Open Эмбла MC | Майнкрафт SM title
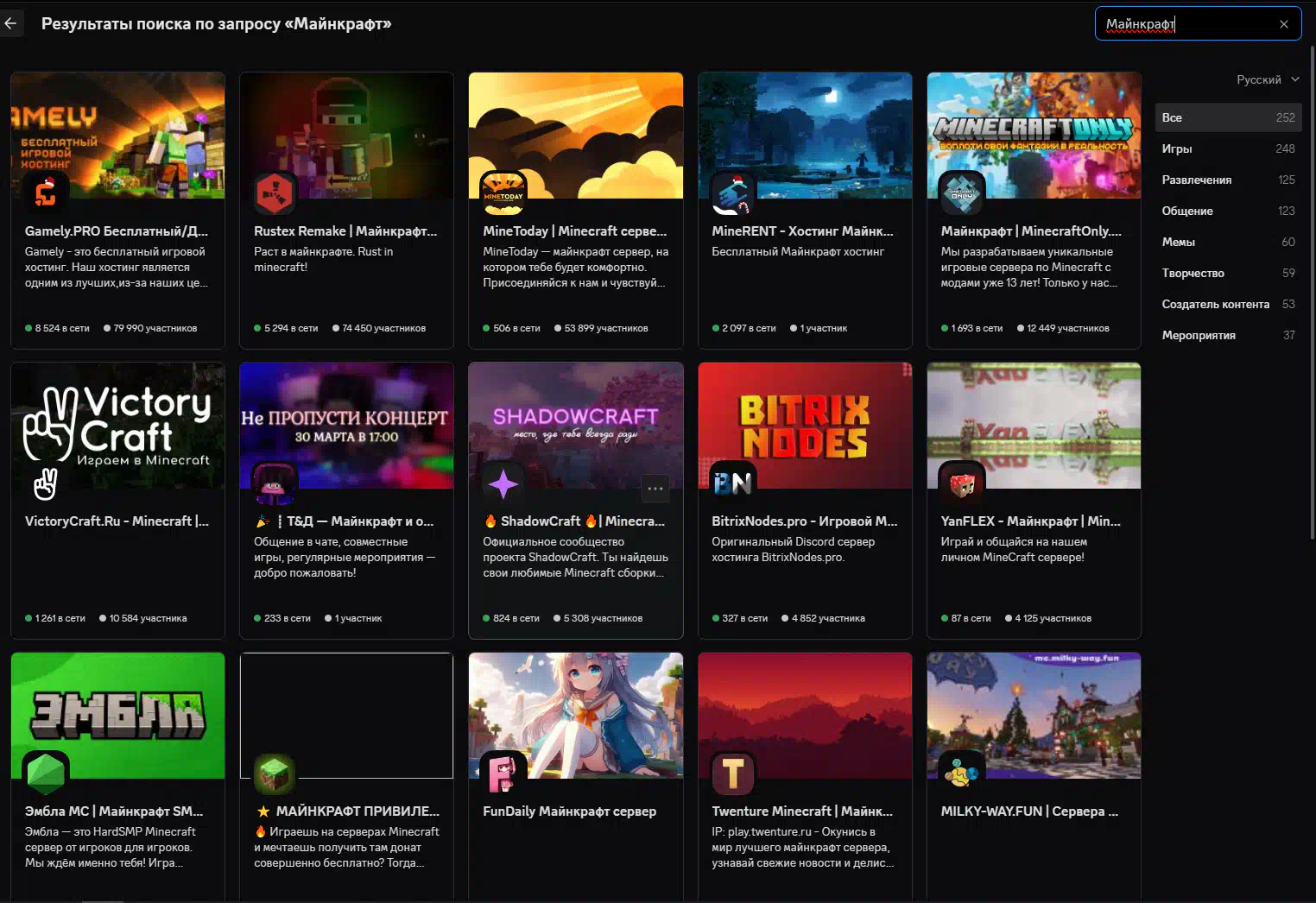This screenshot has height=903, width=1316. 114,811
